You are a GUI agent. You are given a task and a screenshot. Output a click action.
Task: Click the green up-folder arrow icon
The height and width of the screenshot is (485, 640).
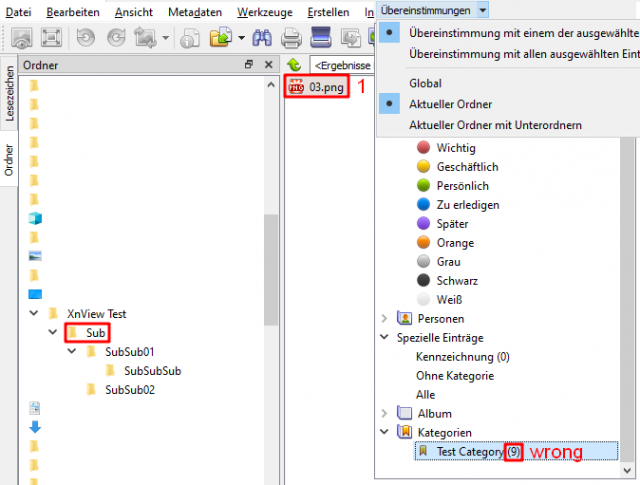(294, 65)
